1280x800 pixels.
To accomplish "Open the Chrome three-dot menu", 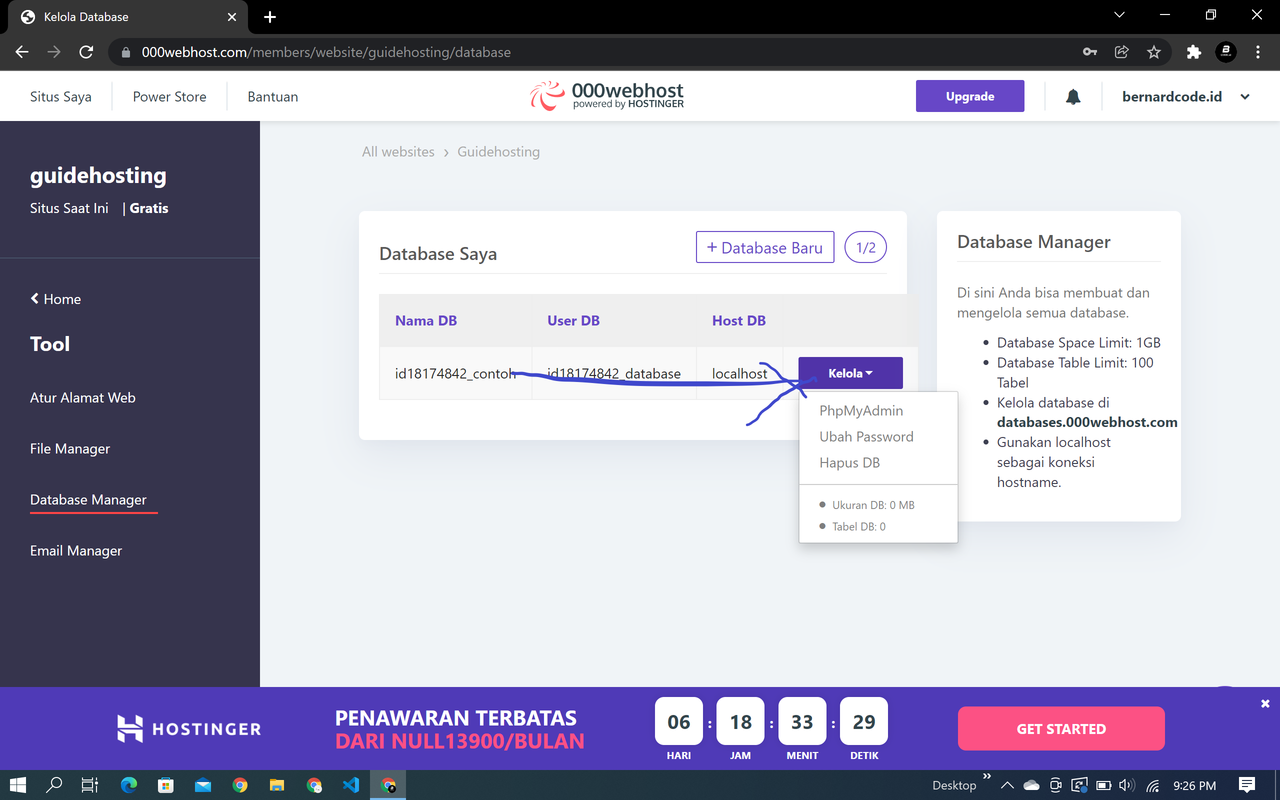I will tap(1258, 52).
